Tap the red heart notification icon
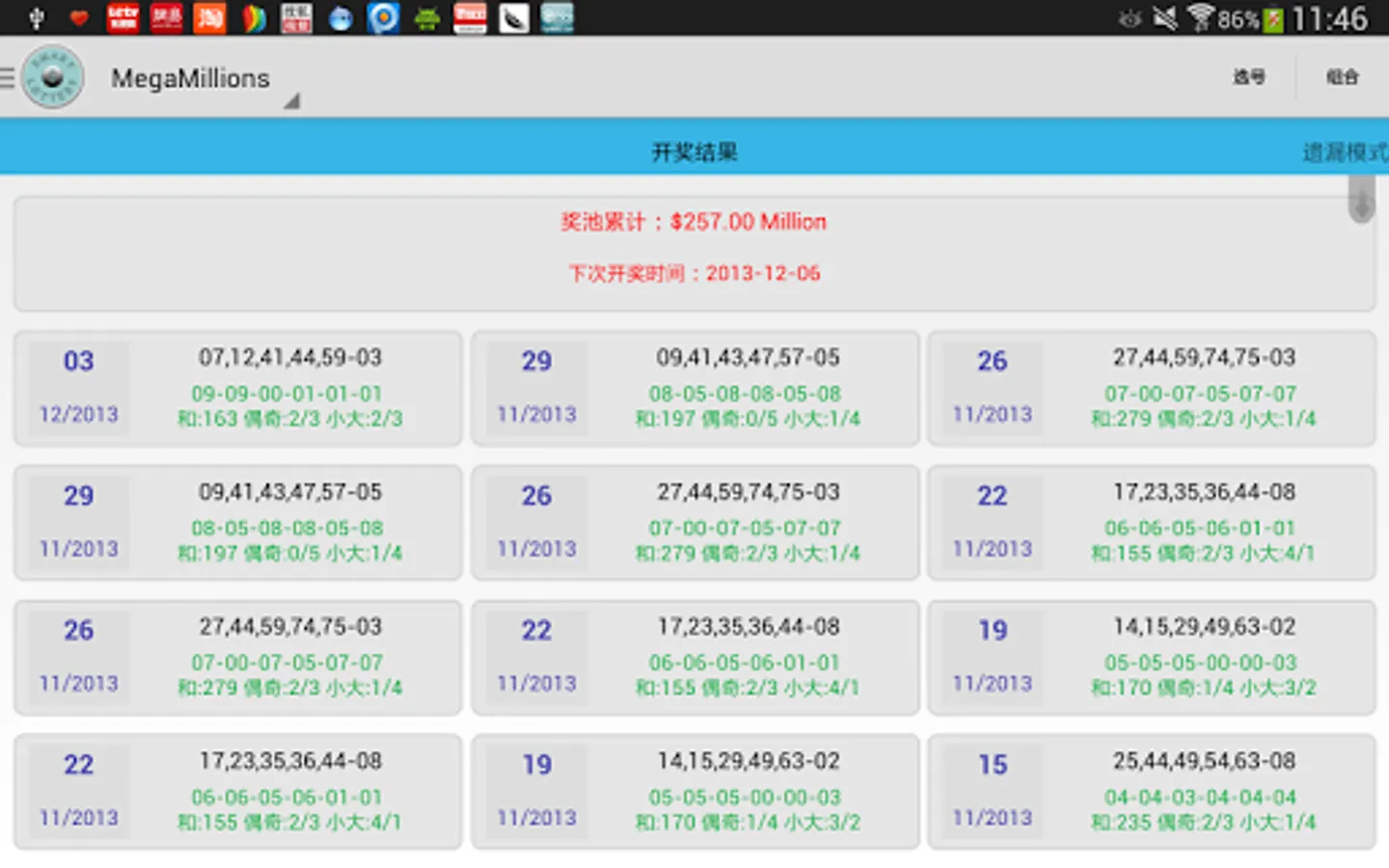Screen dimensions: 1389x868 [79, 18]
